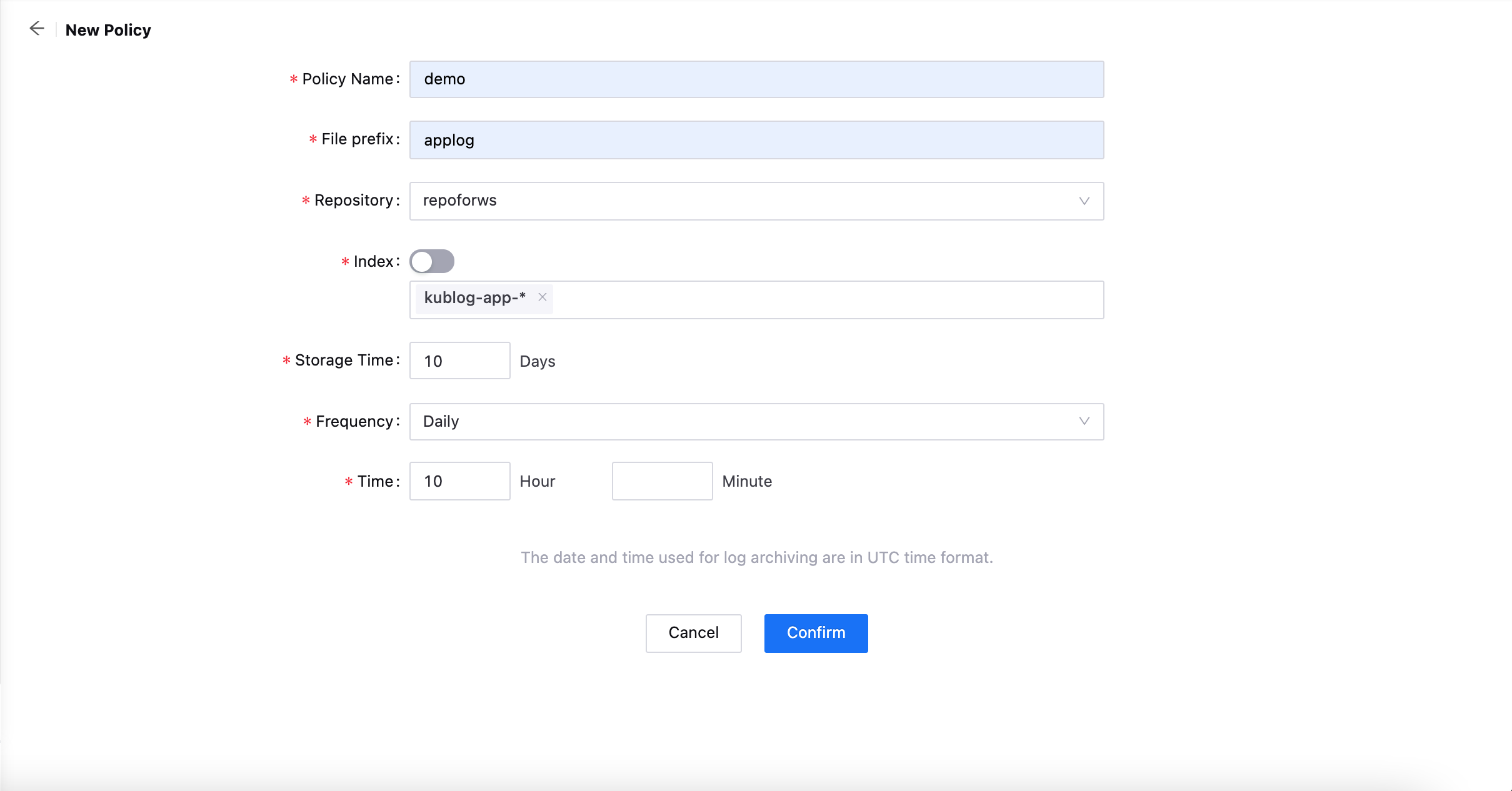Click the Hour input field
The height and width of the screenshot is (791, 1512).
[460, 481]
